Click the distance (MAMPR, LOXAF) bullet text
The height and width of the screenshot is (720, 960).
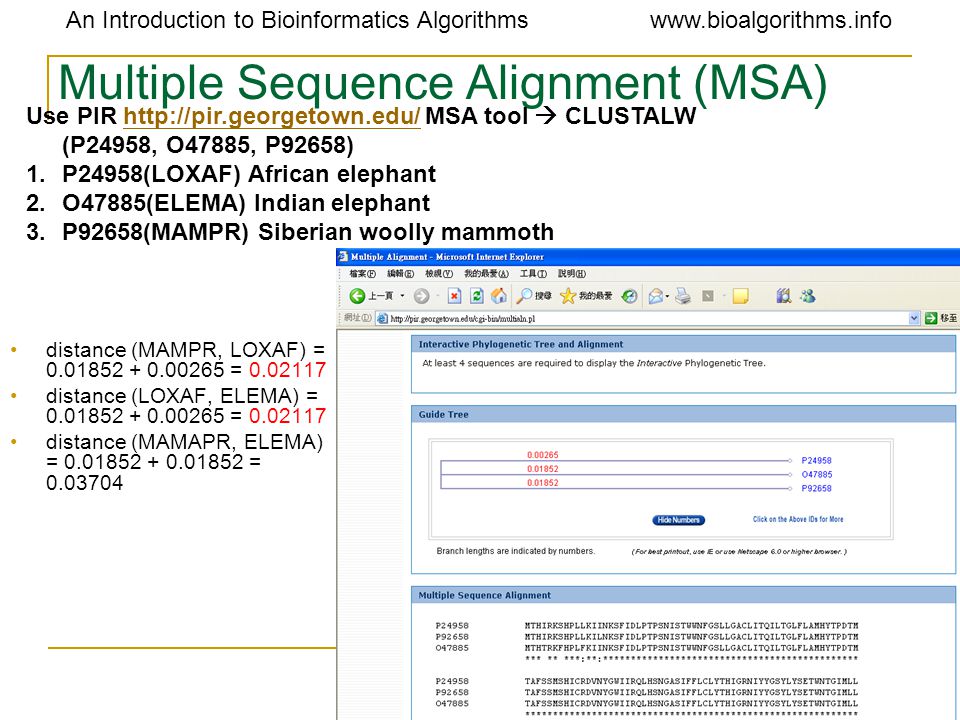click(x=186, y=359)
